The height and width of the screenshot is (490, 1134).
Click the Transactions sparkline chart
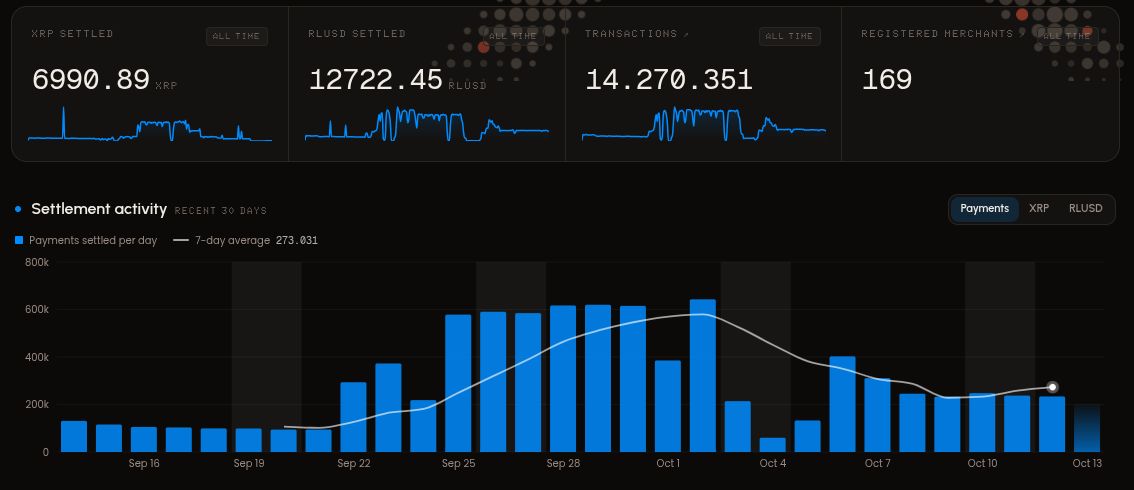704,124
